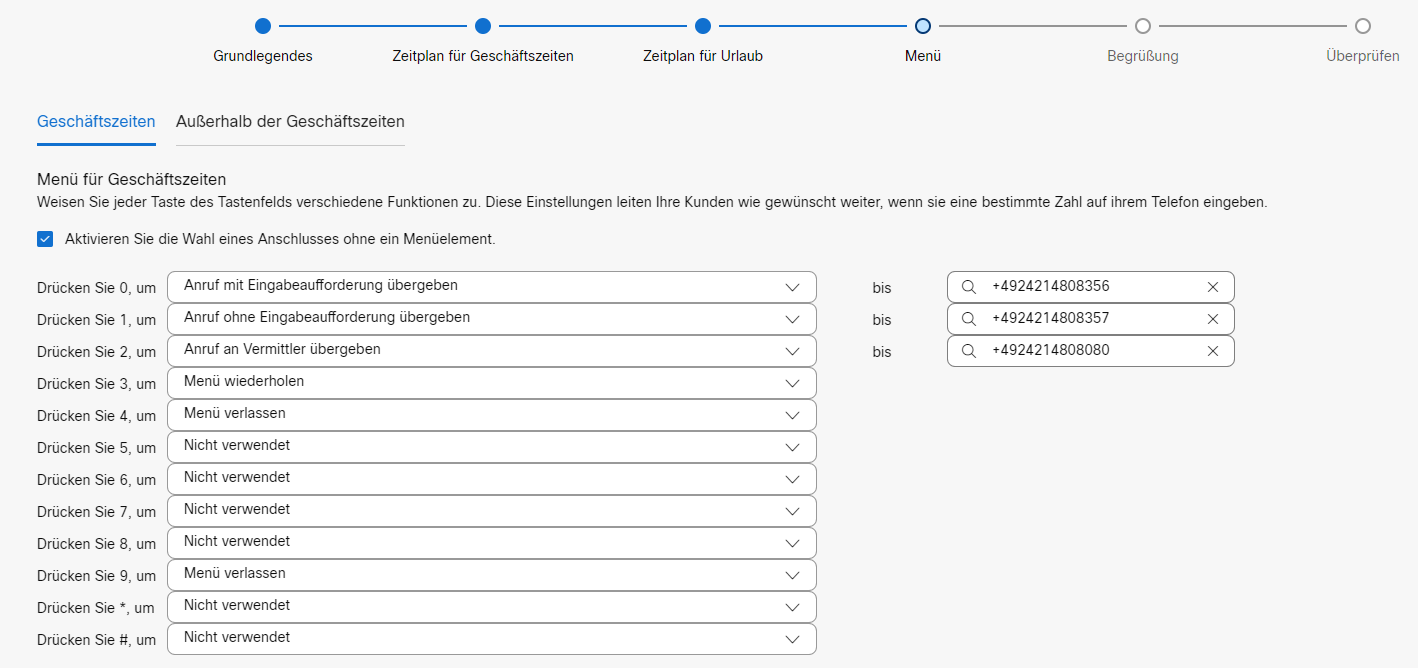
Task: Go to the Zeitplan für Urlaub step circle
Action: coord(703,26)
